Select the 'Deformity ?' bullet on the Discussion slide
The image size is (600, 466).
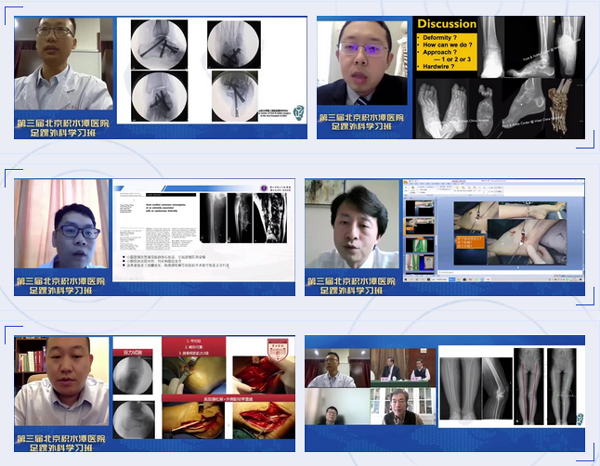click(440, 37)
